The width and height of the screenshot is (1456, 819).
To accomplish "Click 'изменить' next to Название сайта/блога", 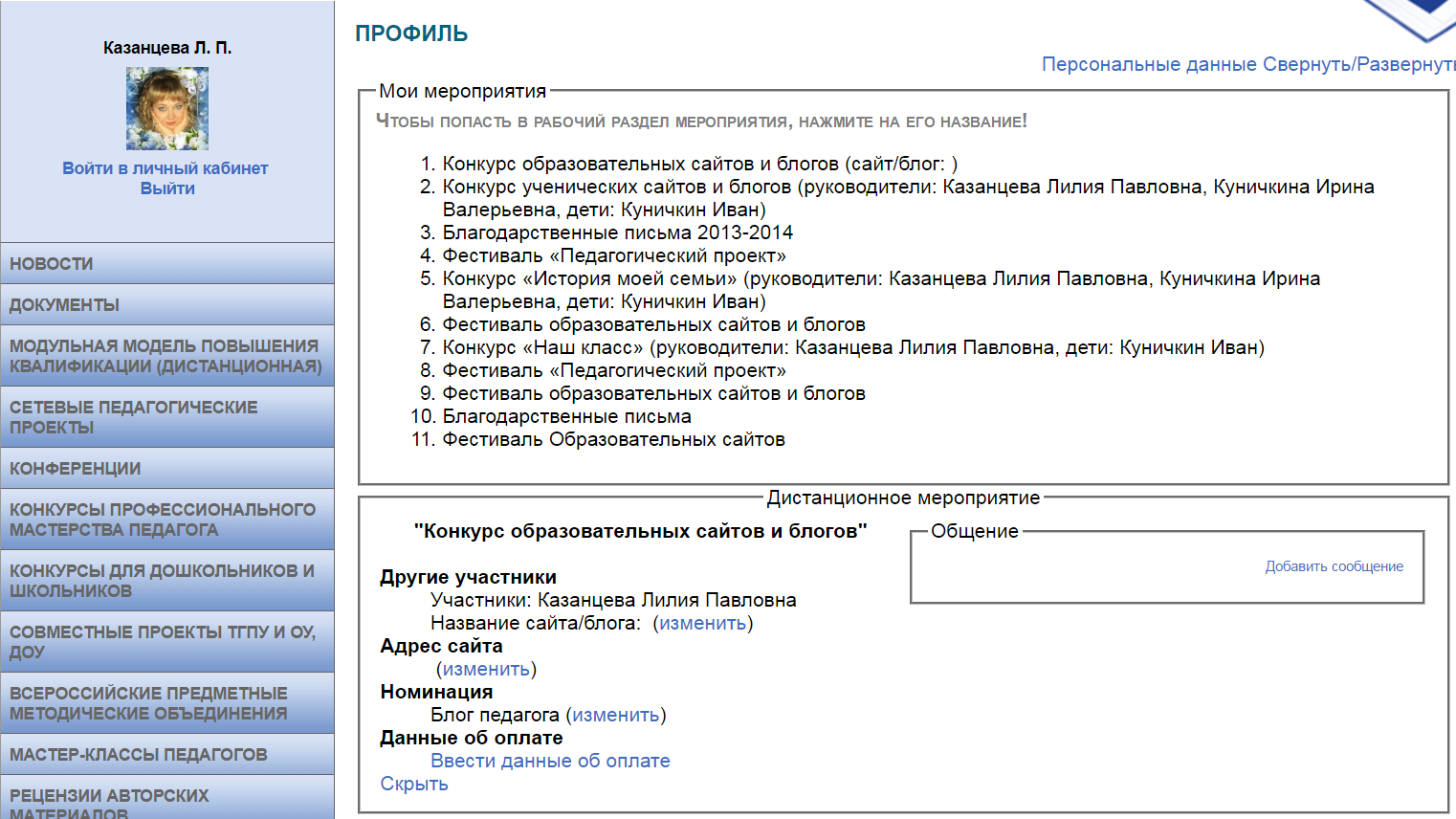I will pos(703,623).
